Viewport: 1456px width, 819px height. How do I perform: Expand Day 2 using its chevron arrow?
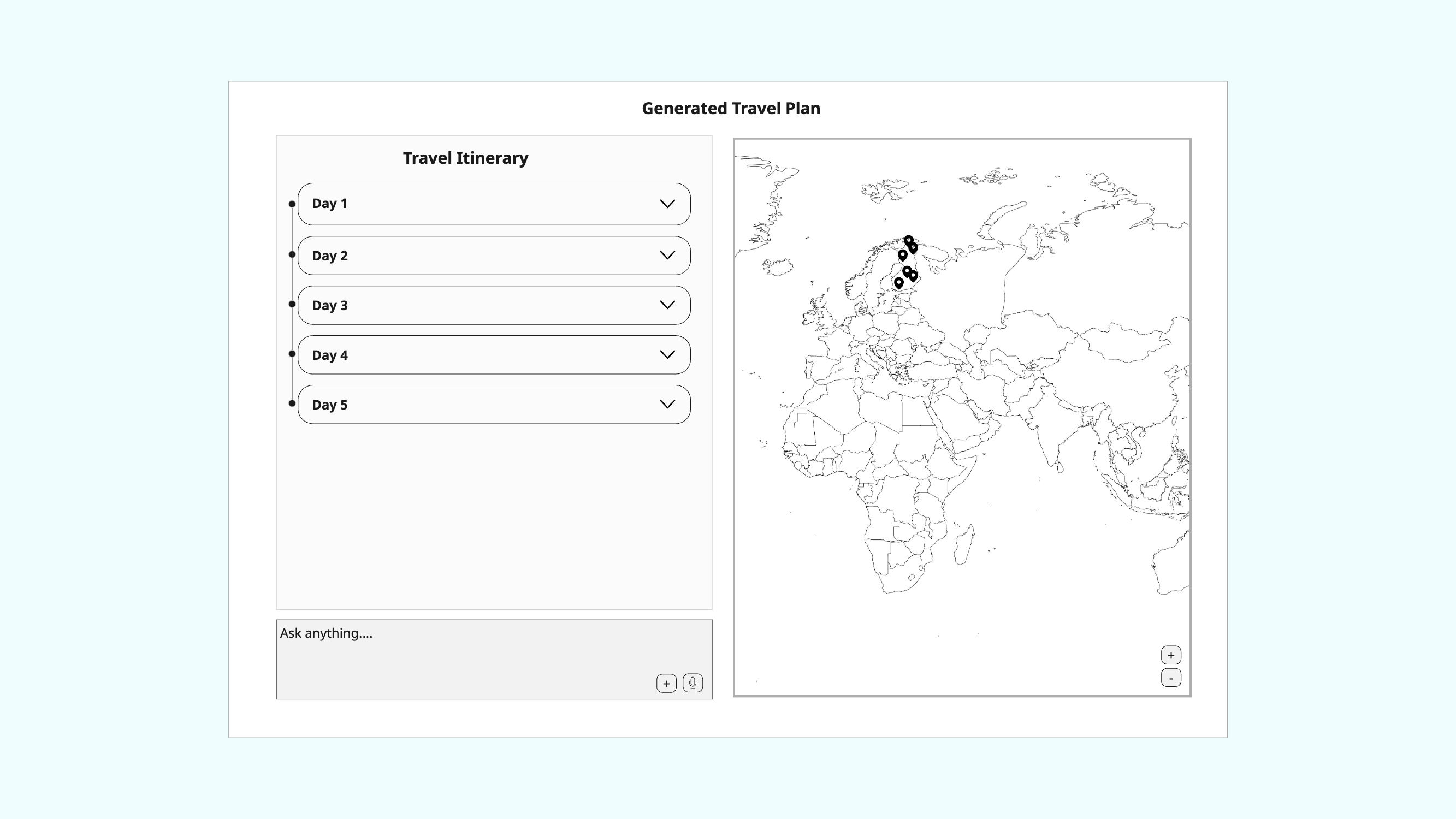(x=667, y=256)
